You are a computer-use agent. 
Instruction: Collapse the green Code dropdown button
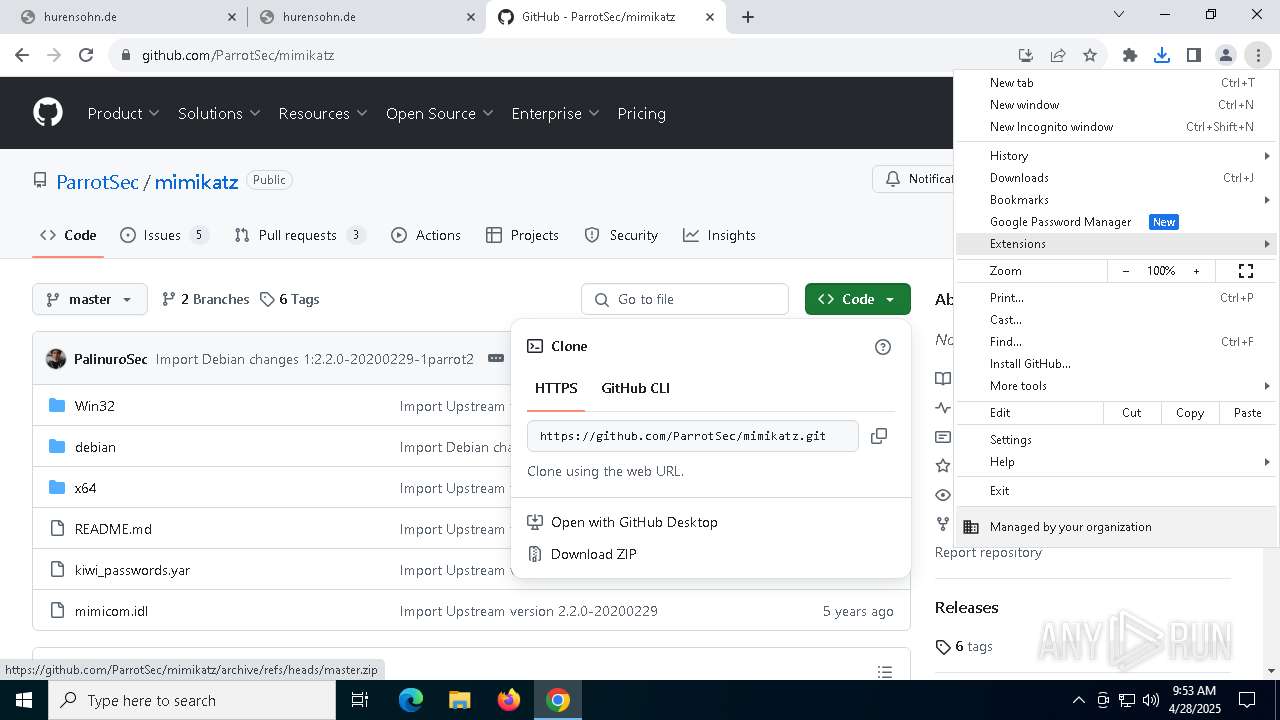pyautogui.click(x=858, y=299)
